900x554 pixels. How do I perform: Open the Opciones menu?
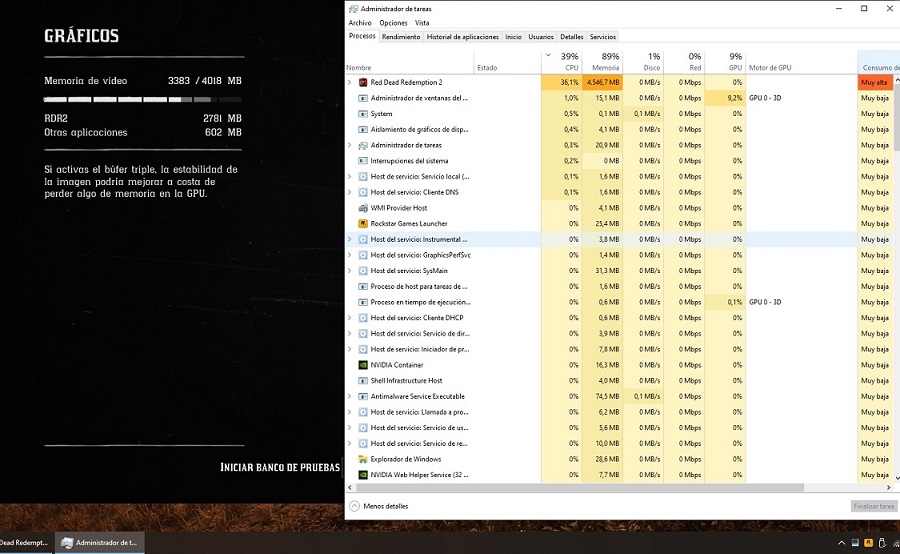393,23
